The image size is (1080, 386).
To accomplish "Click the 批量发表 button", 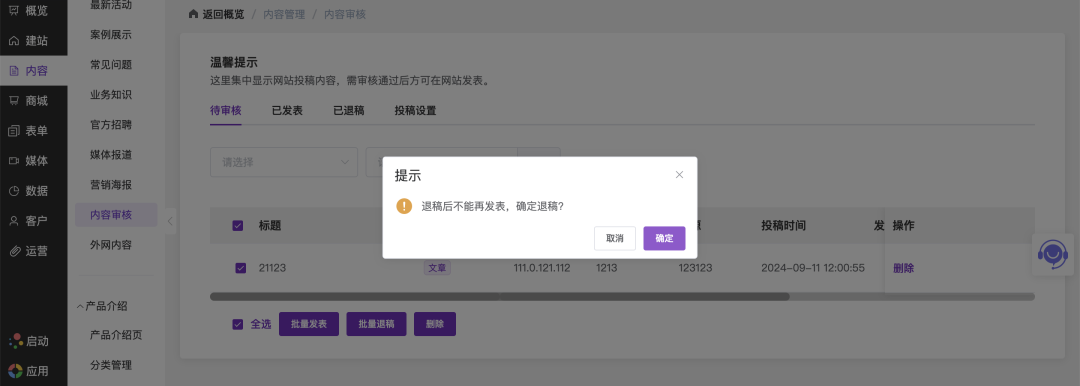I will coord(309,324).
